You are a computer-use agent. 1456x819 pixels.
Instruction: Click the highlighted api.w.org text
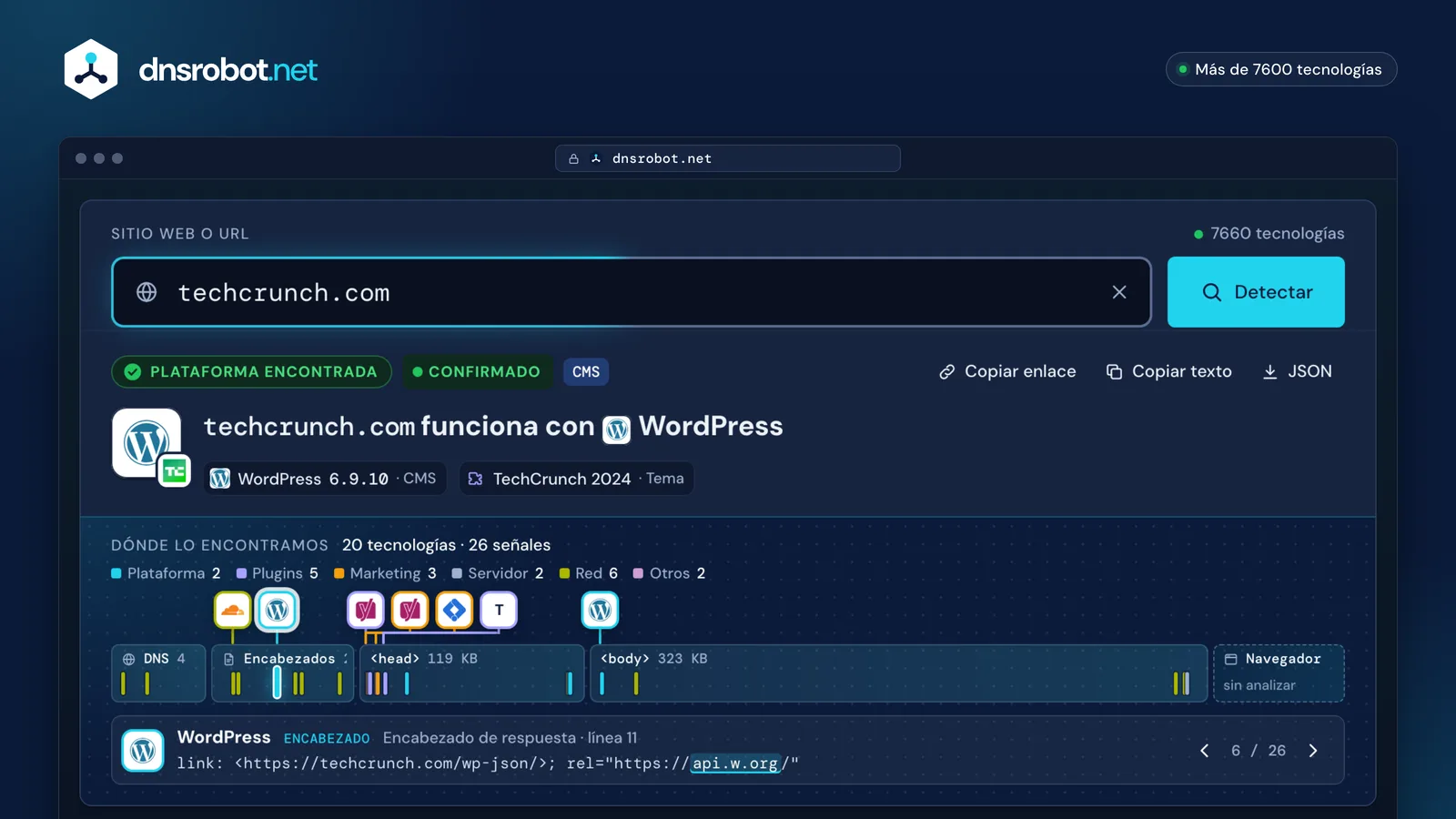coord(735,763)
